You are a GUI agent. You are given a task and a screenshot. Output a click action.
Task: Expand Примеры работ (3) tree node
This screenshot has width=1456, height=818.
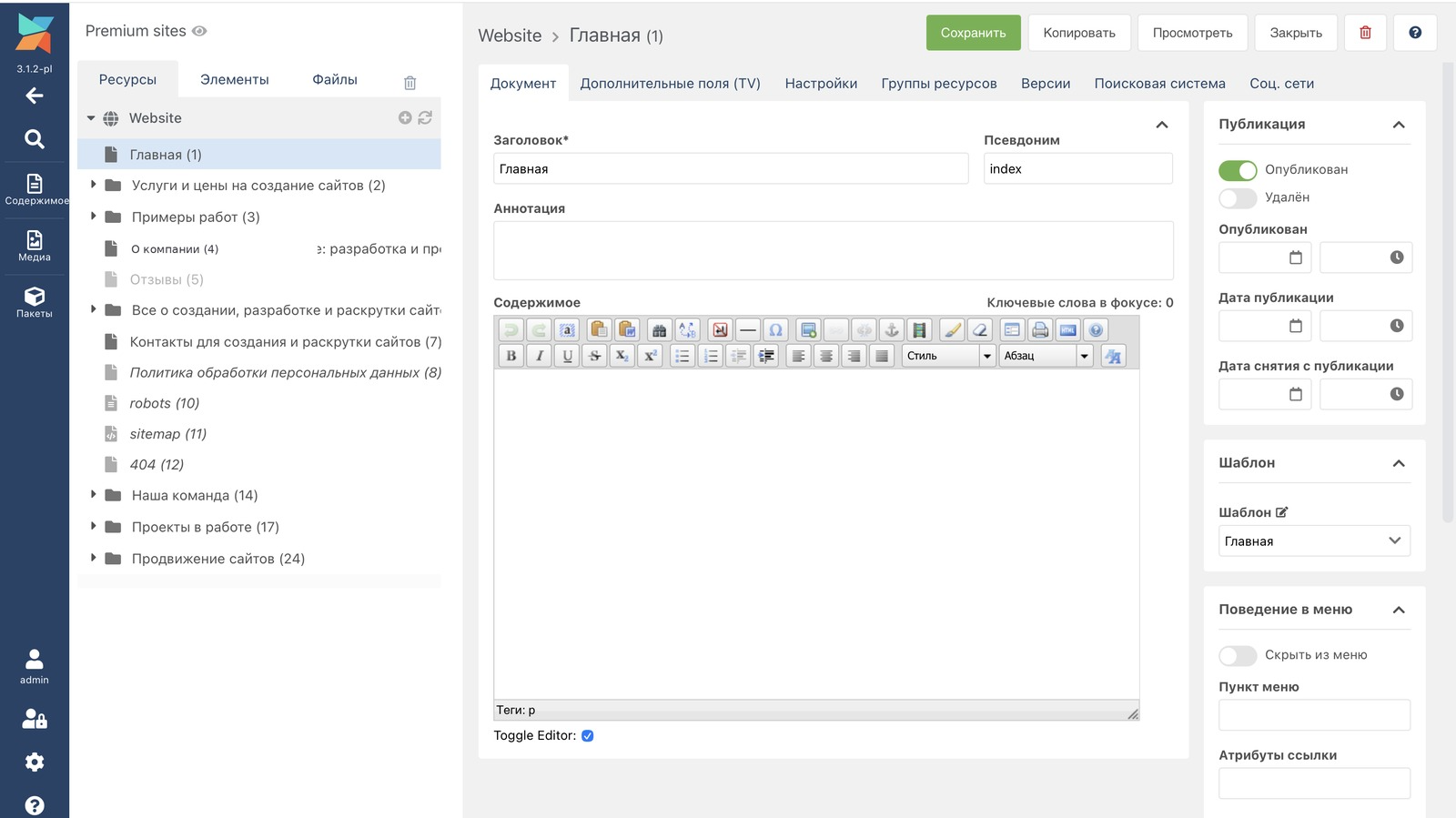tap(93, 217)
